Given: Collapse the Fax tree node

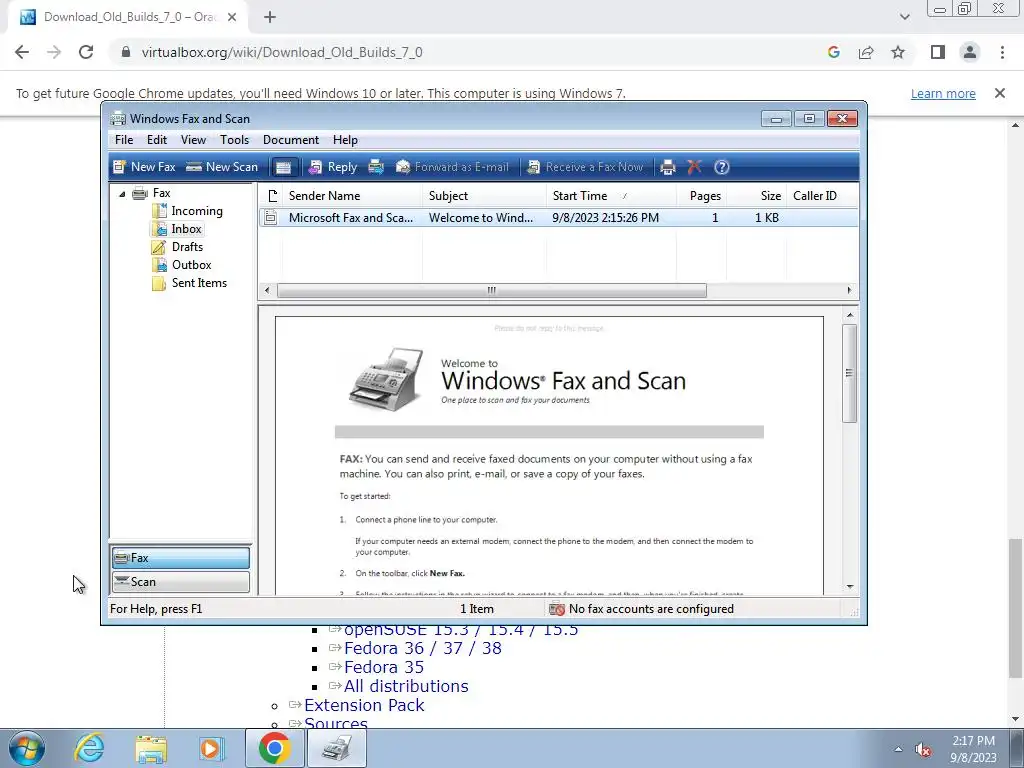Looking at the screenshot, I should 122,193.
